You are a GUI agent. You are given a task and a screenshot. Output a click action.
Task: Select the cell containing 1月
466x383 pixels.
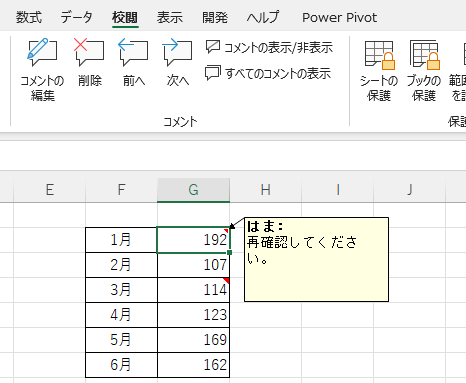tap(121, 240)
